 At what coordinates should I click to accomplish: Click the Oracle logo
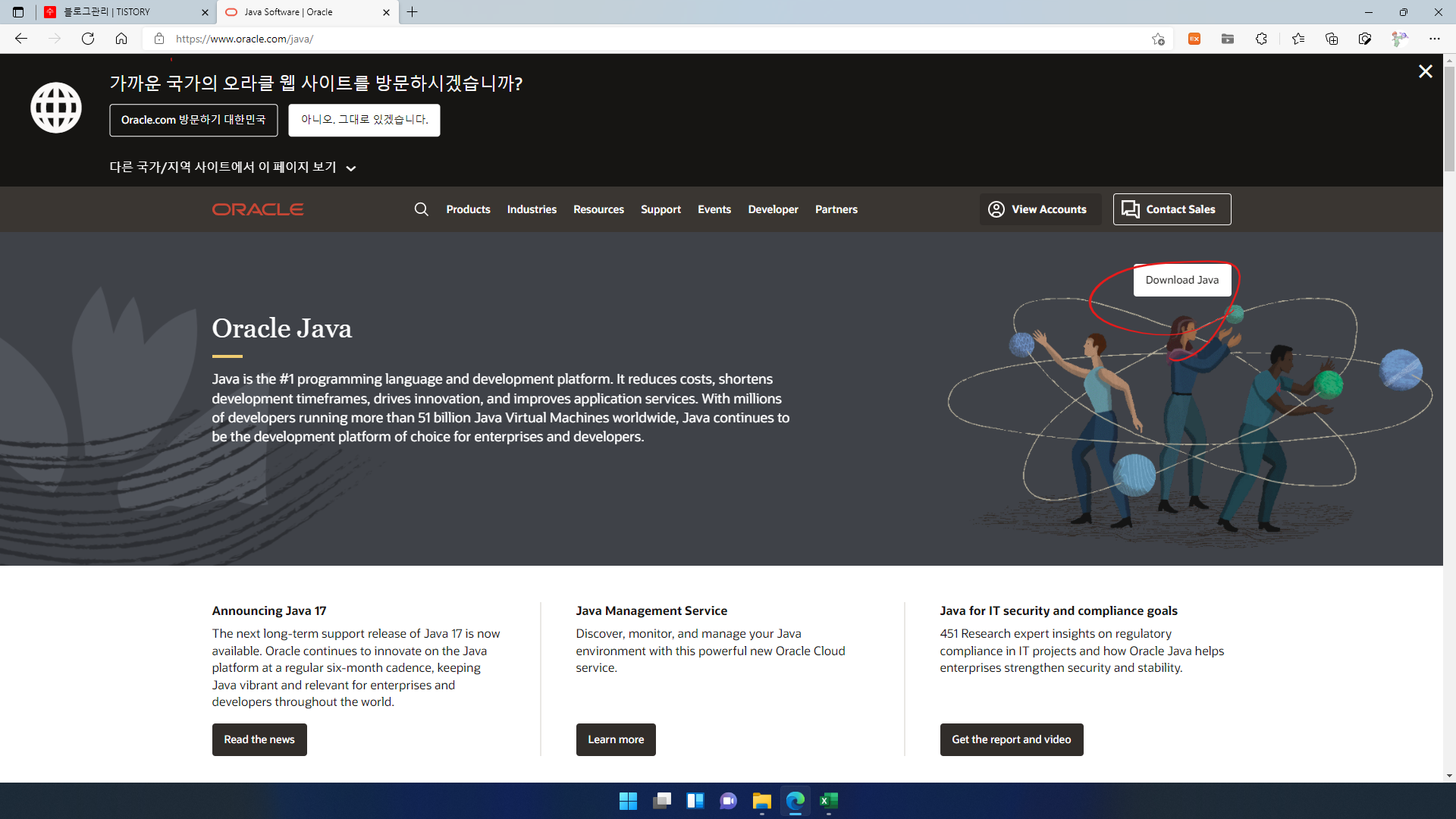(258, 209)
